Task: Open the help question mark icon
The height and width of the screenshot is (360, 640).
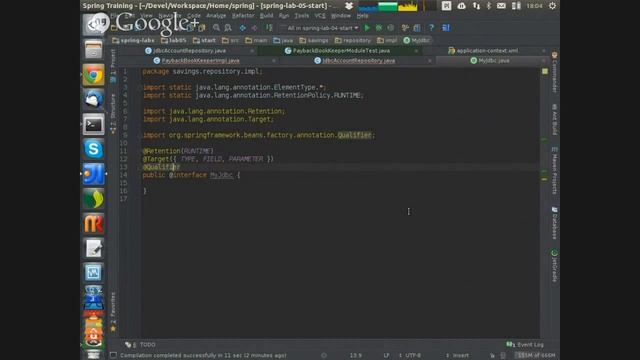Action: tap(431, 28)
